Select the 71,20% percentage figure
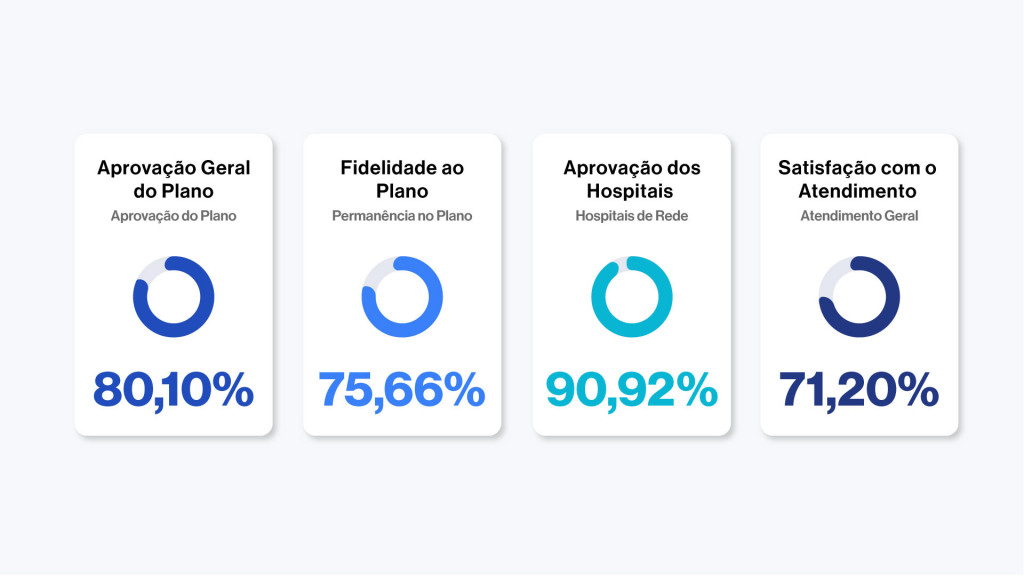The image size is (1024, 576). 859,389
